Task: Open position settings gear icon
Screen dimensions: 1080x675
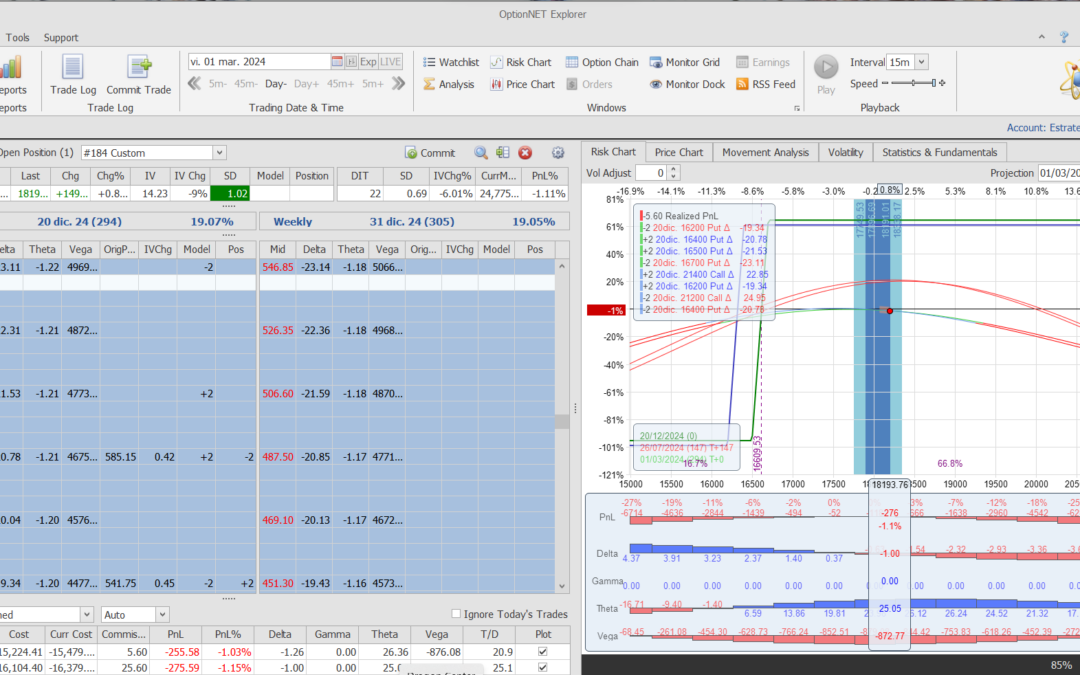Action: tap(558, 153)
